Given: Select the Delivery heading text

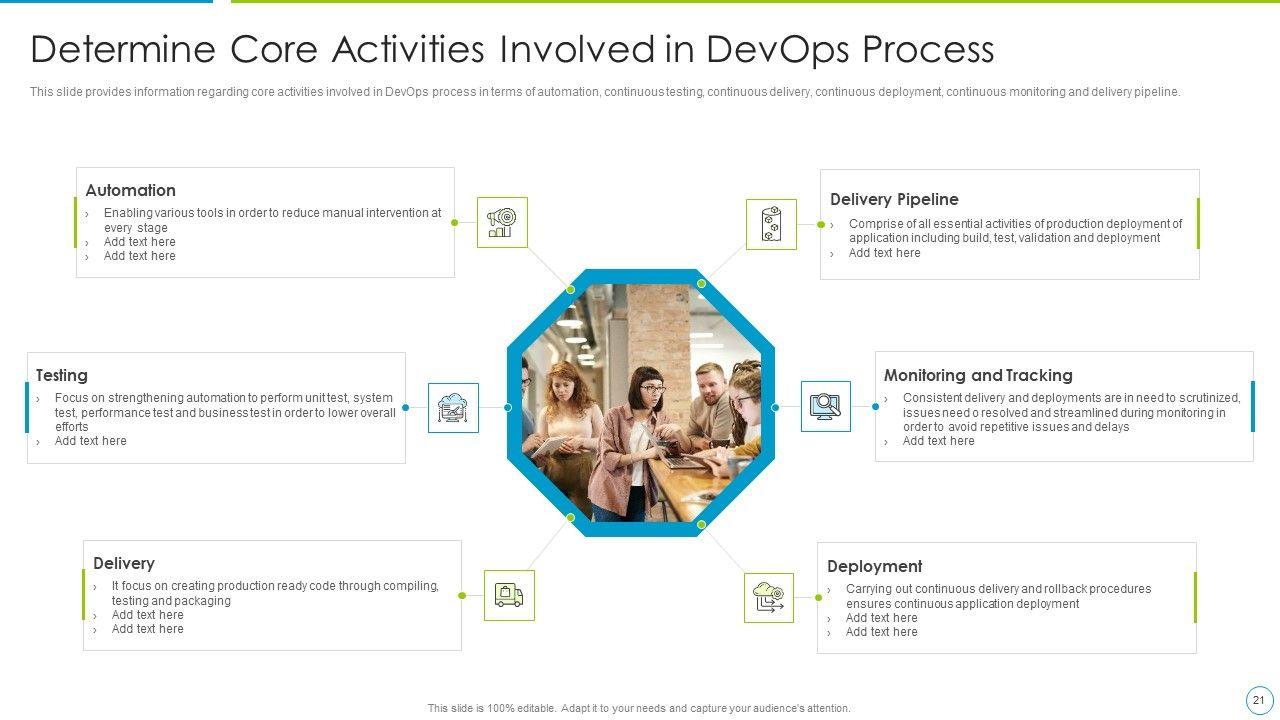Looking at the screenshot, I should pos(123,563).
